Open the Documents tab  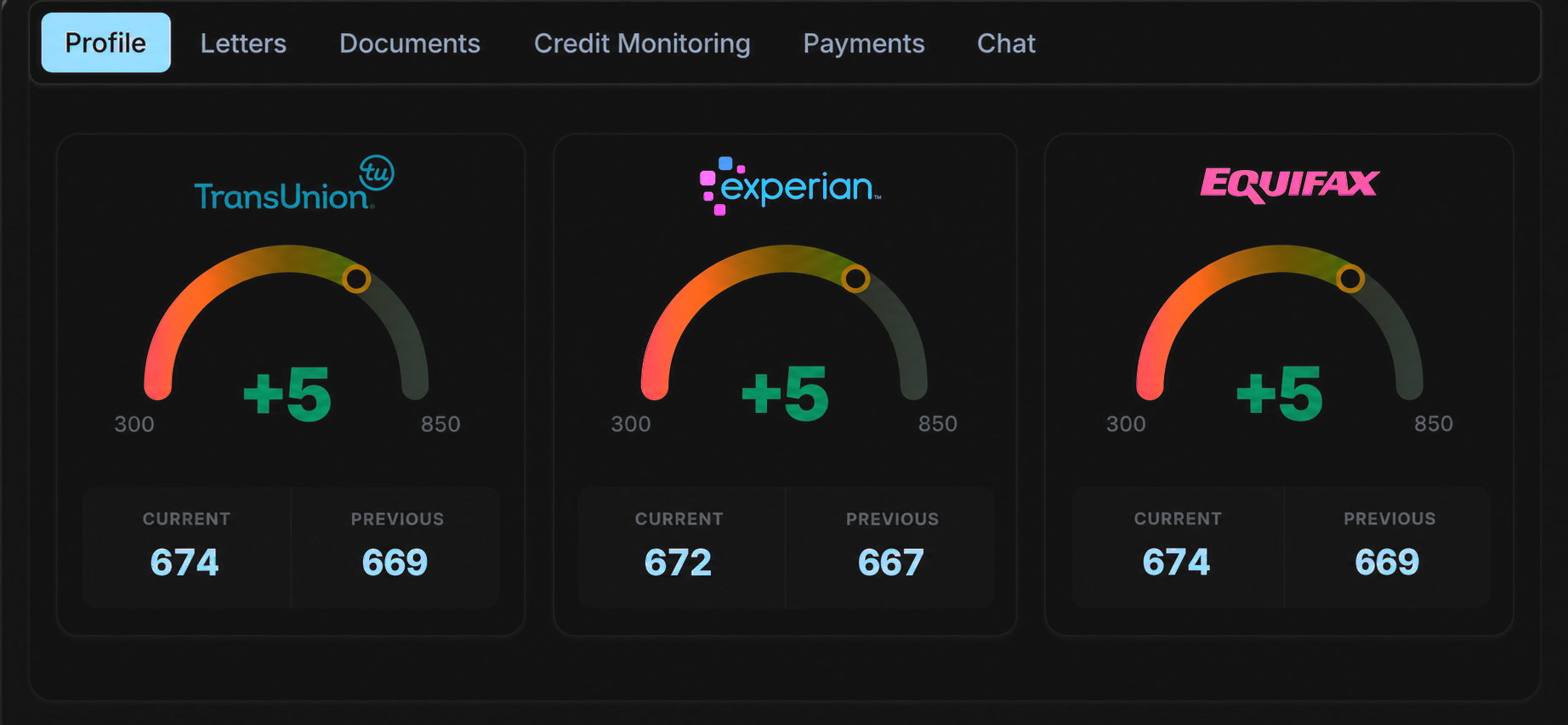click(410, 43)
